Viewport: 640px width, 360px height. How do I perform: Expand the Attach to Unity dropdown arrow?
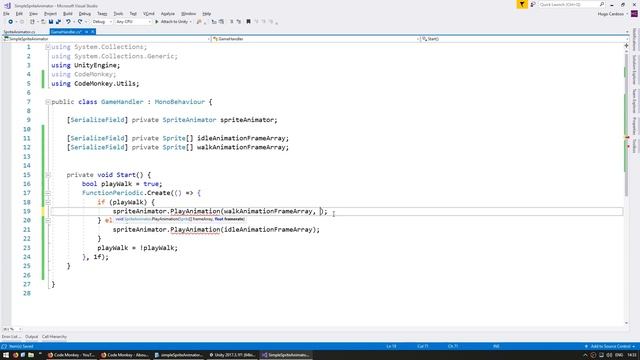(x=191, y=22)
